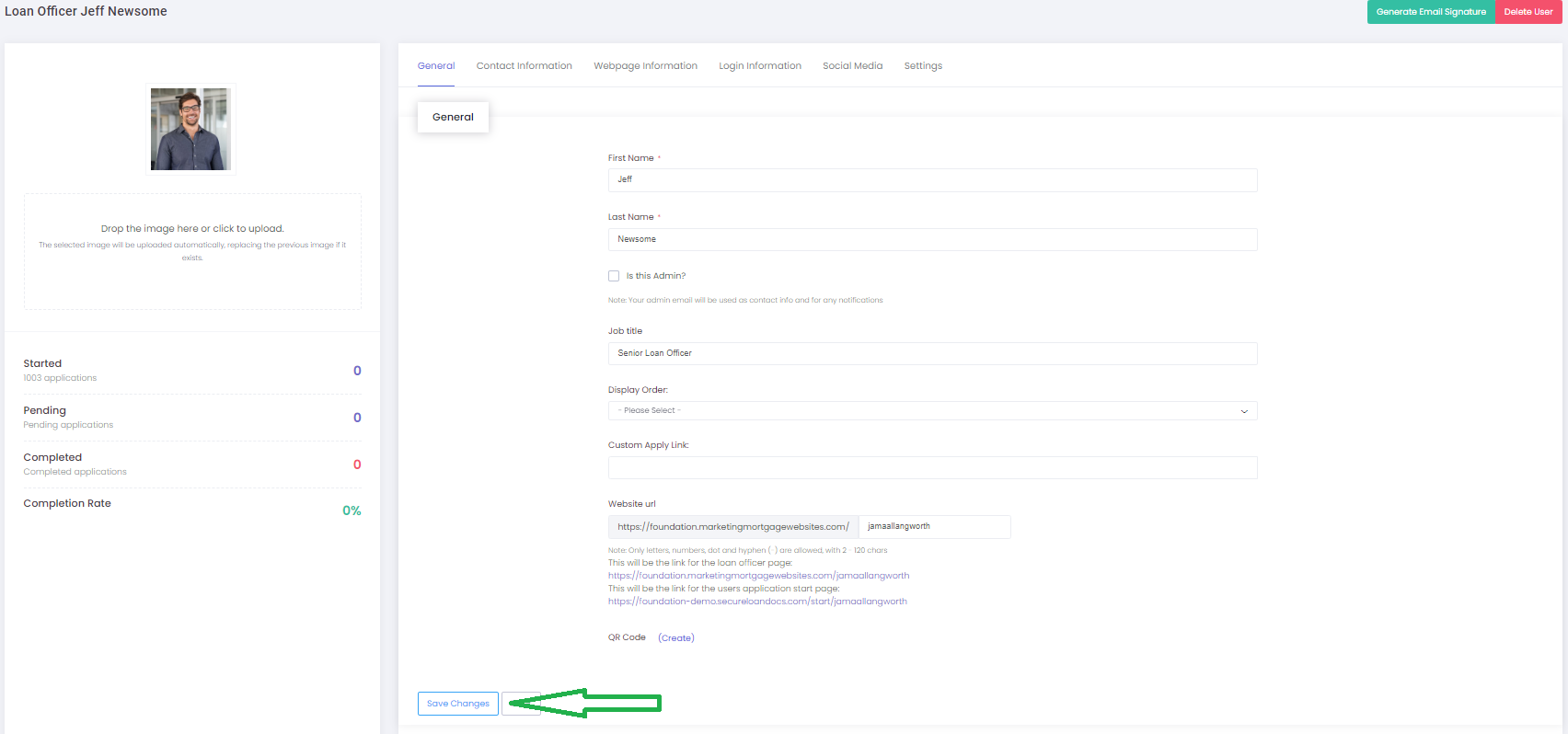Click the Website url slug input box
The width and height of the screenshot is (1568, 734).
point(934,527)
